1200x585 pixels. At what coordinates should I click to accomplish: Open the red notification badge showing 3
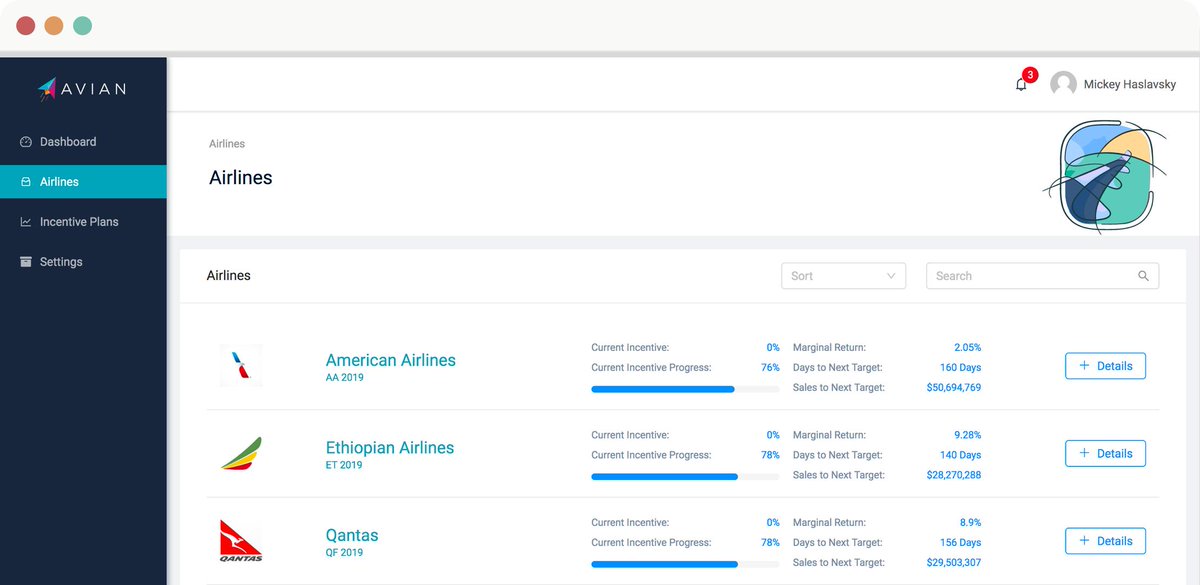(x=1030, y=73)
